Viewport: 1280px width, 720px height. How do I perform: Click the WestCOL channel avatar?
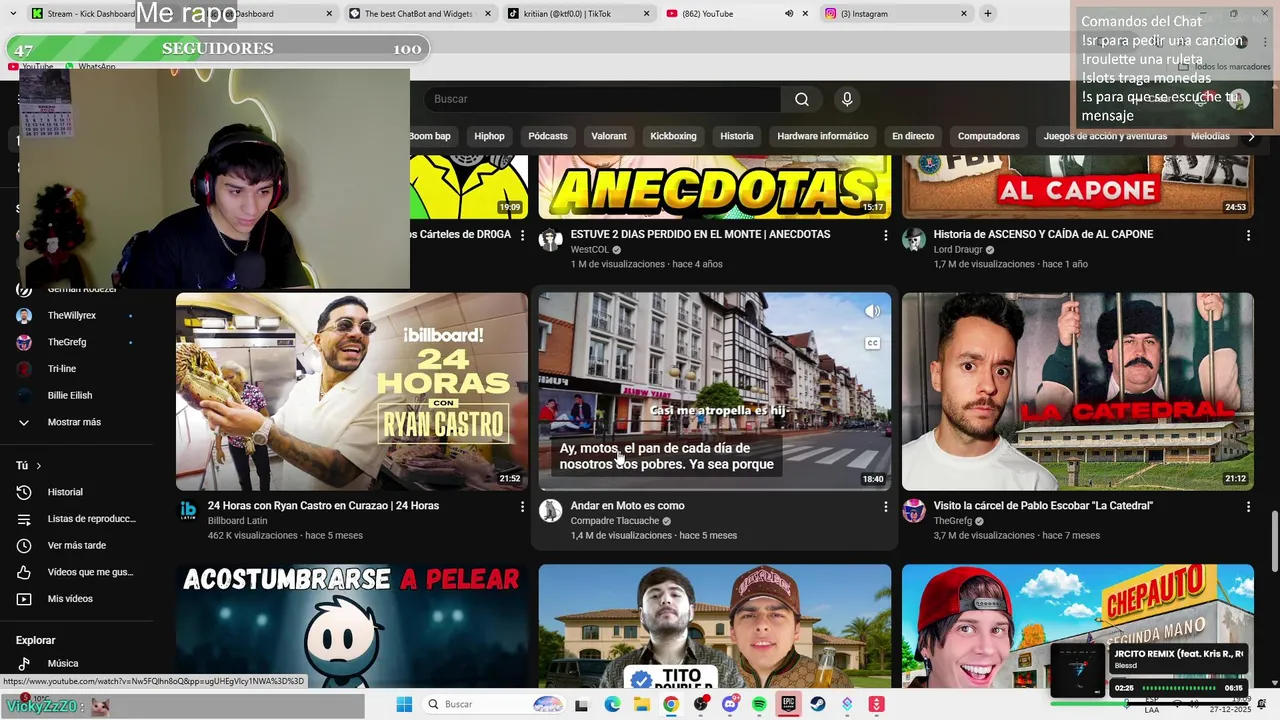click(x=550, y=239)
